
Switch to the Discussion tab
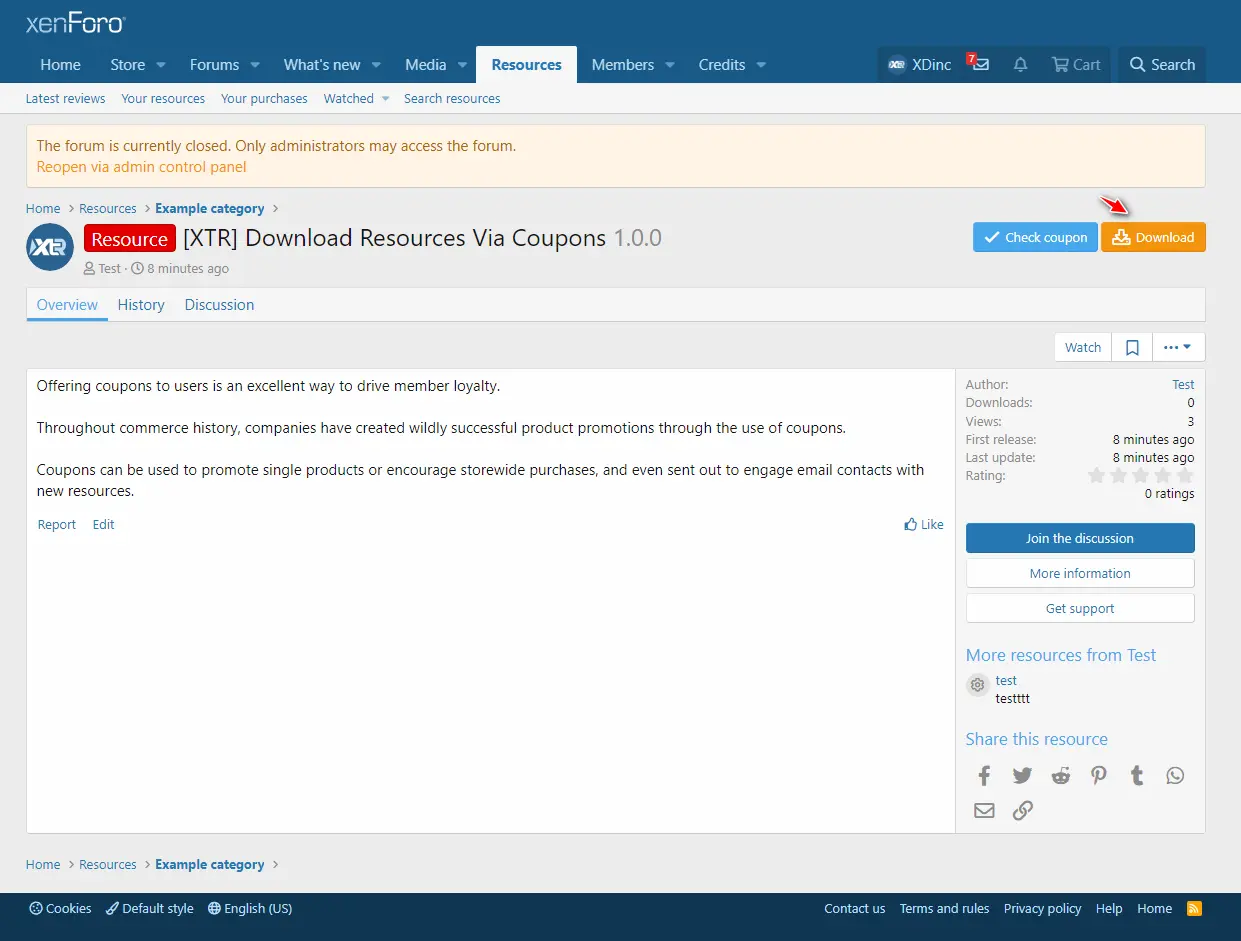coord(219,305)
